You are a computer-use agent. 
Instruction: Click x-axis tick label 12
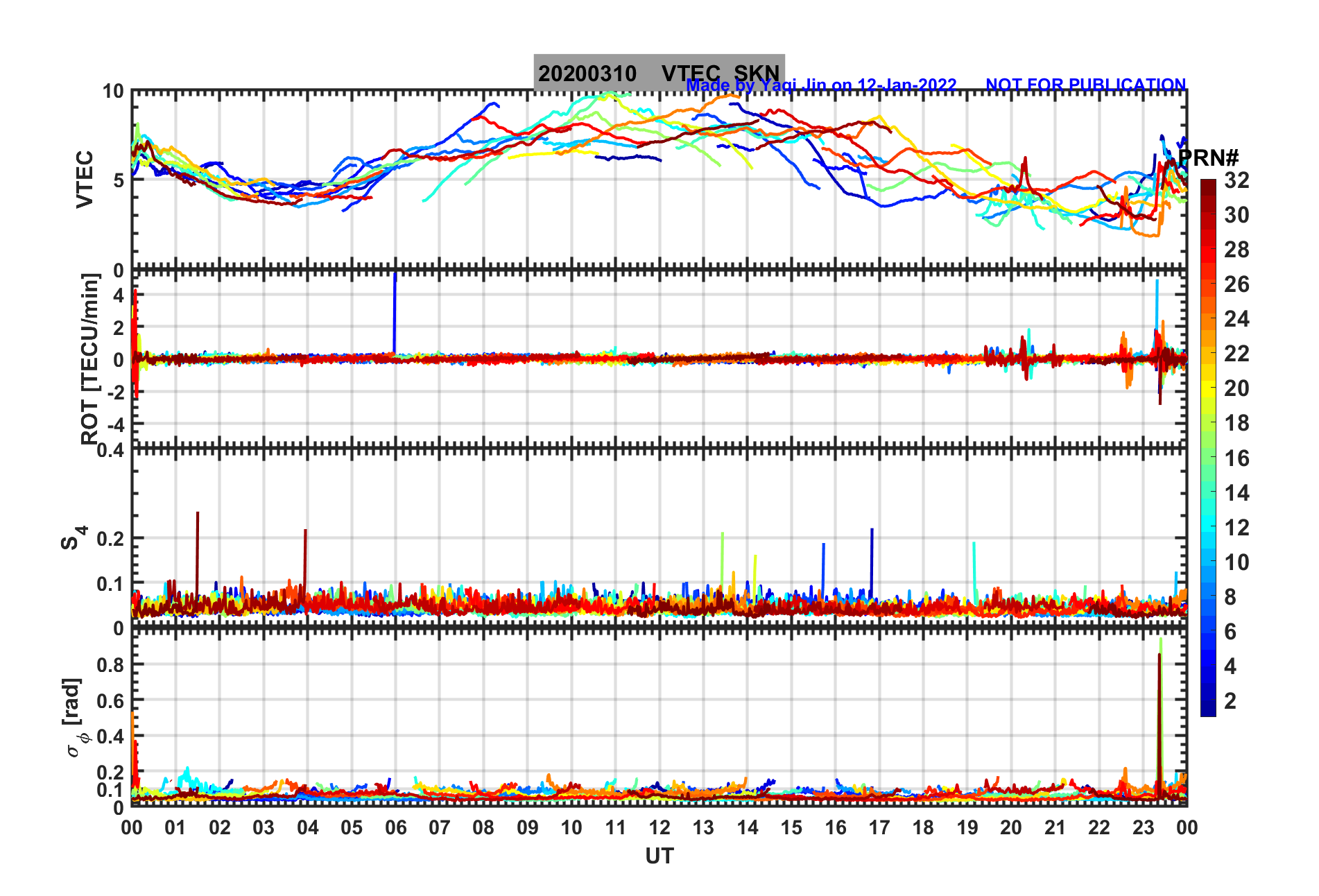tap(659, 828)
